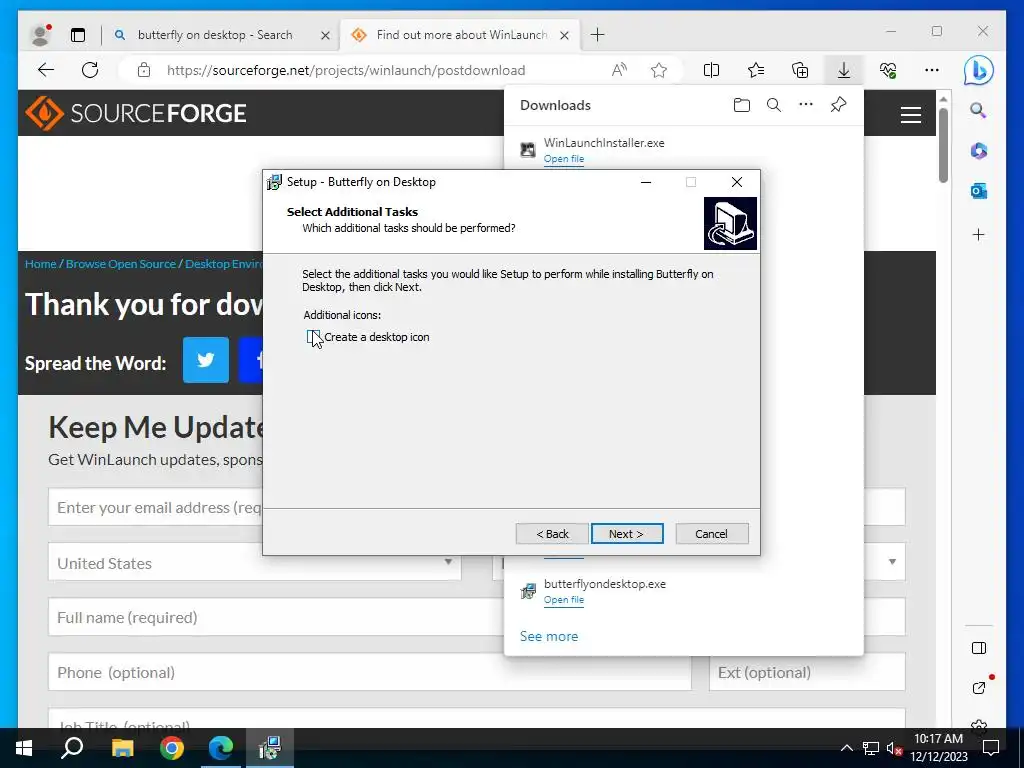View site information lock icon
Viewport: 1024px width, 768px height.
144,70
